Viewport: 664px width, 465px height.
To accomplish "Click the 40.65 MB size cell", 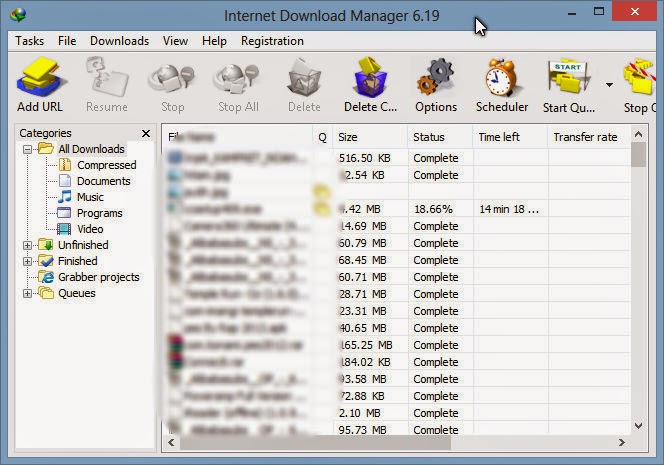I will click(x=362, y=328).
